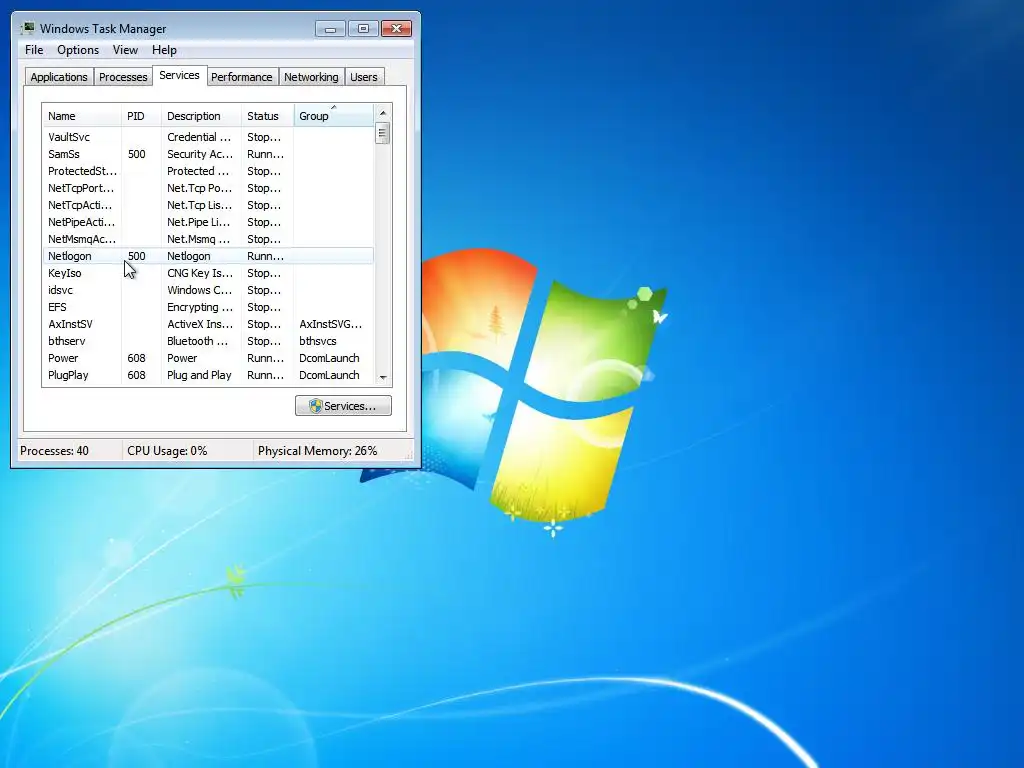Select the VaultSvc service row
1024x768 pixels.
(x=208, y=137)
